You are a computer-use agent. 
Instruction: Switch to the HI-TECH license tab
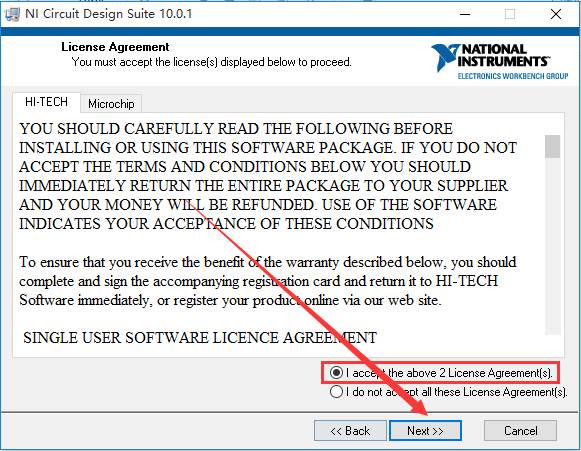point(46,102)
